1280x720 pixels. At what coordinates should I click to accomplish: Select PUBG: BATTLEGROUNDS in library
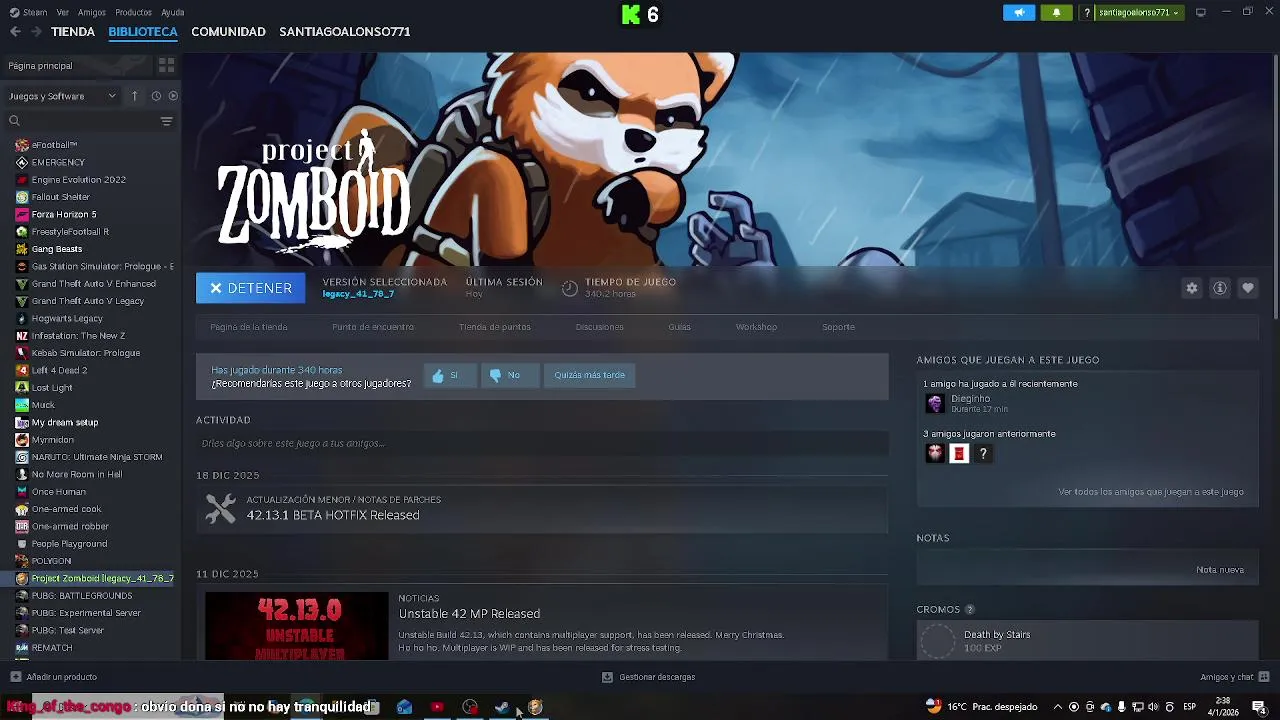[x=82, y=596]
